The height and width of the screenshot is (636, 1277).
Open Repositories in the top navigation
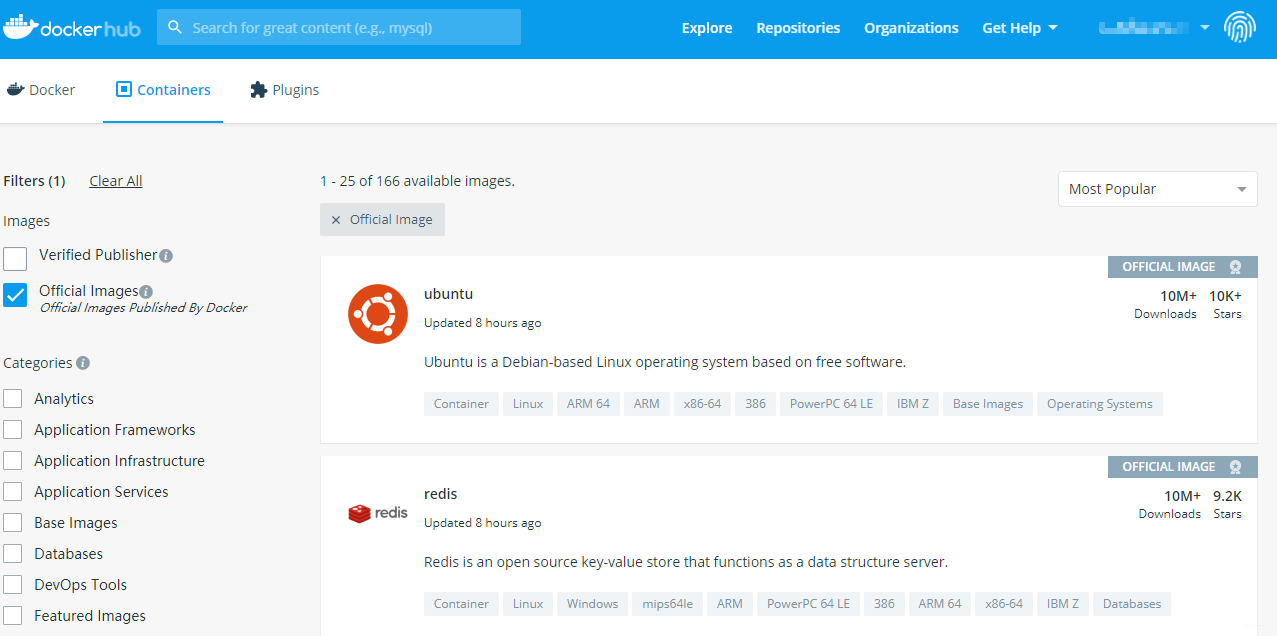798,28
